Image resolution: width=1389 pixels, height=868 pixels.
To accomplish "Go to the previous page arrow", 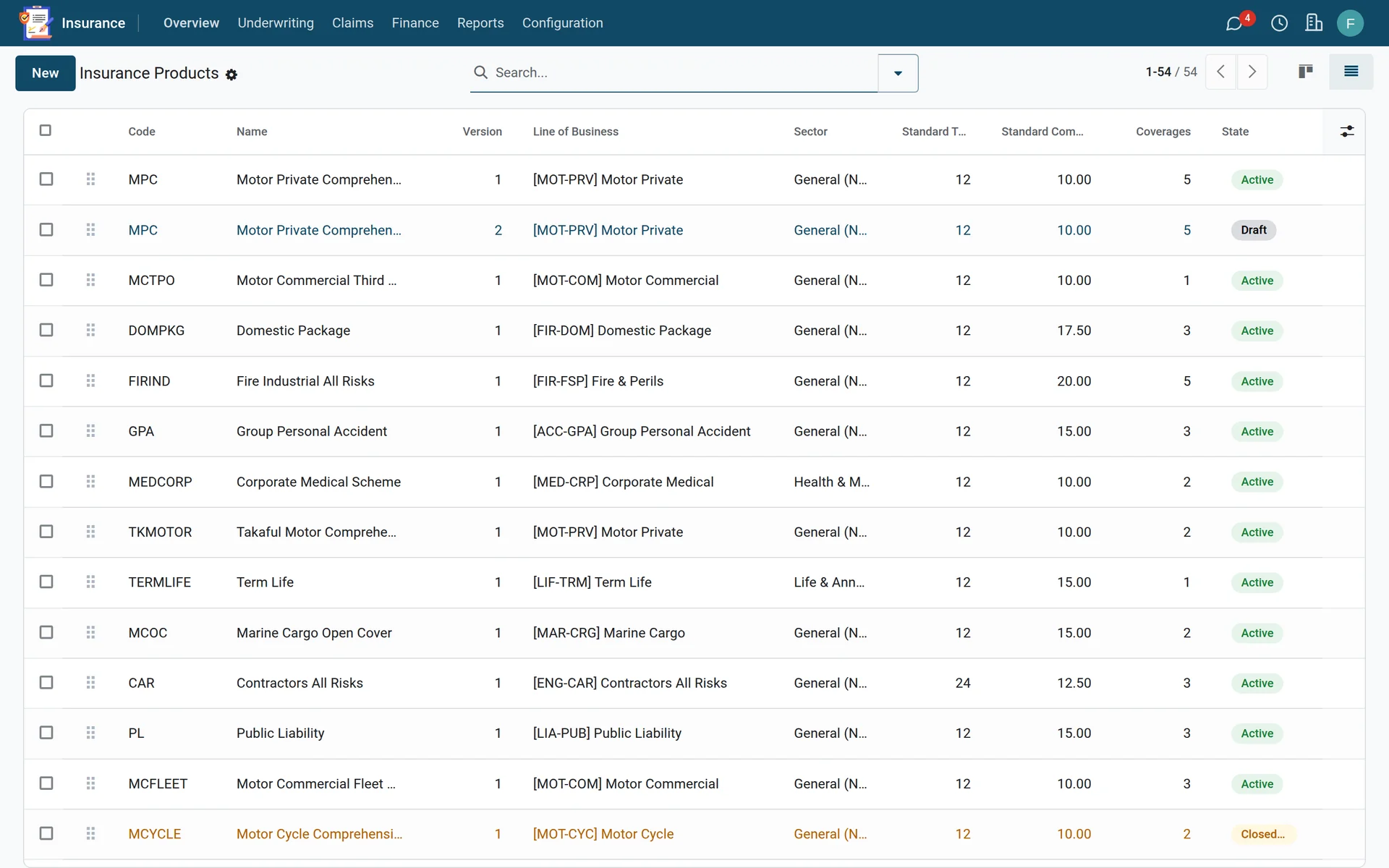I will click(x=1220, y=72).
